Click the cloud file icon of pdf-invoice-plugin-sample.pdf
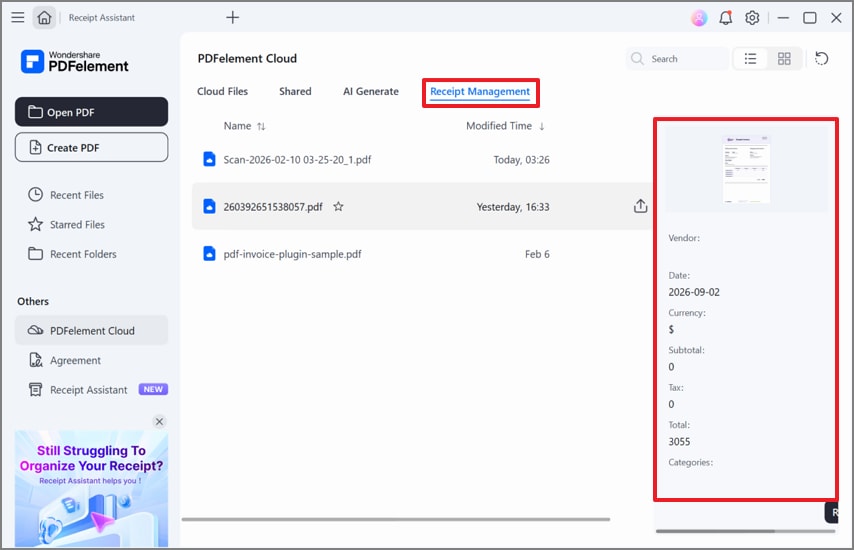Screen dimensions: 854x550 click(x=209, y=254)
